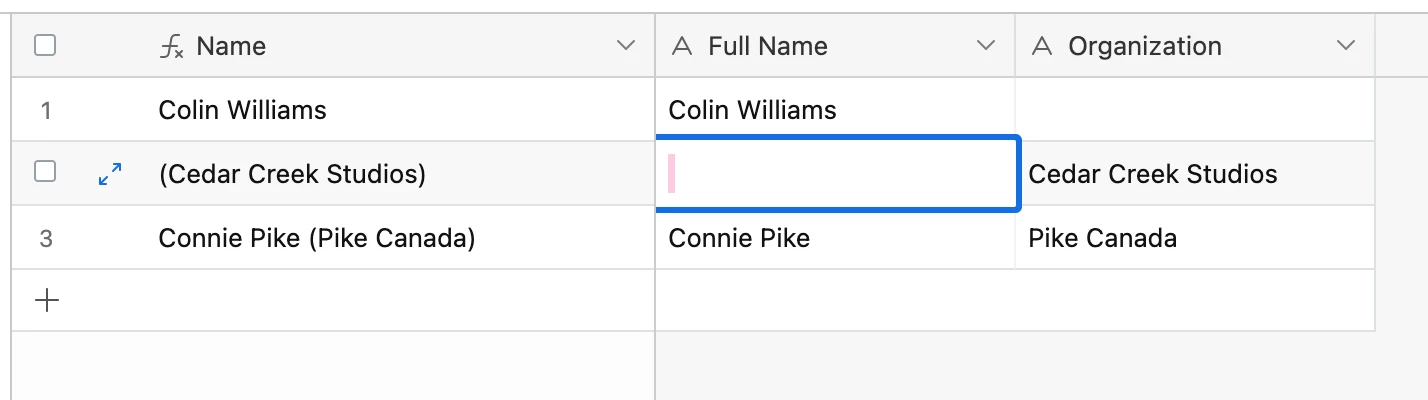This screenshot has height=400, width=1428.
Task: Select the Cedar Creek Studios organization cell
Action: (1152, 174)
